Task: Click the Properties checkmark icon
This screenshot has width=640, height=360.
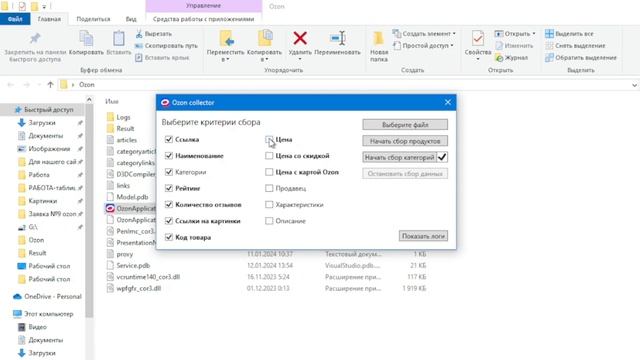Action: [x=478, y=39]
